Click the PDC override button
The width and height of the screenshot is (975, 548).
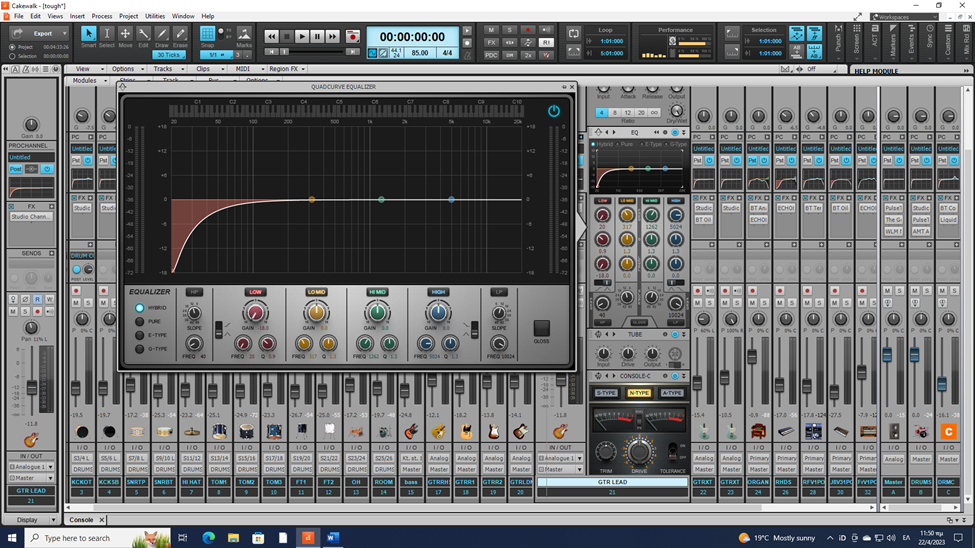[491, 55]
